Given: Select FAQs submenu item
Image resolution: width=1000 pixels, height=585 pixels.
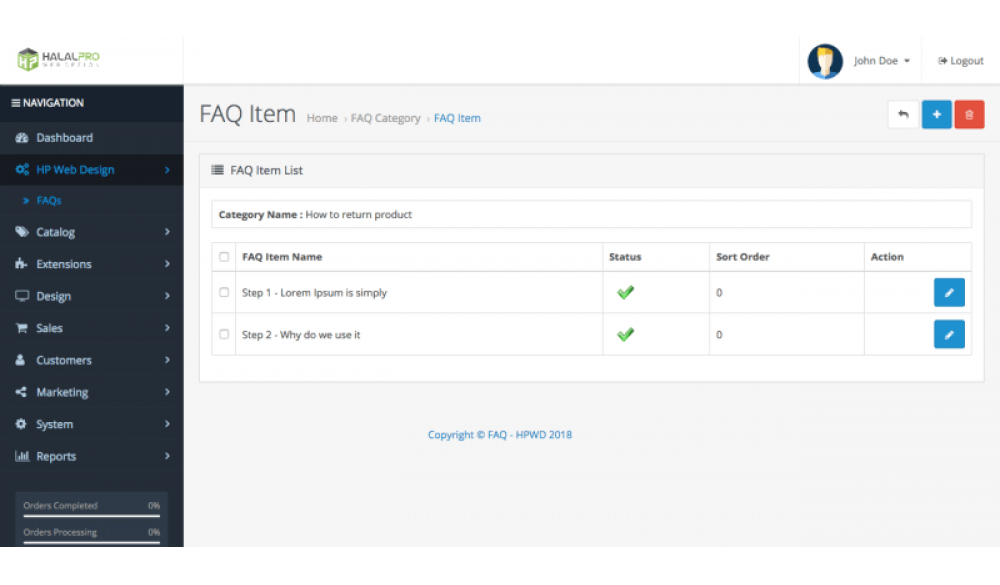Looking at the screenshot, I should coord(49,201).
